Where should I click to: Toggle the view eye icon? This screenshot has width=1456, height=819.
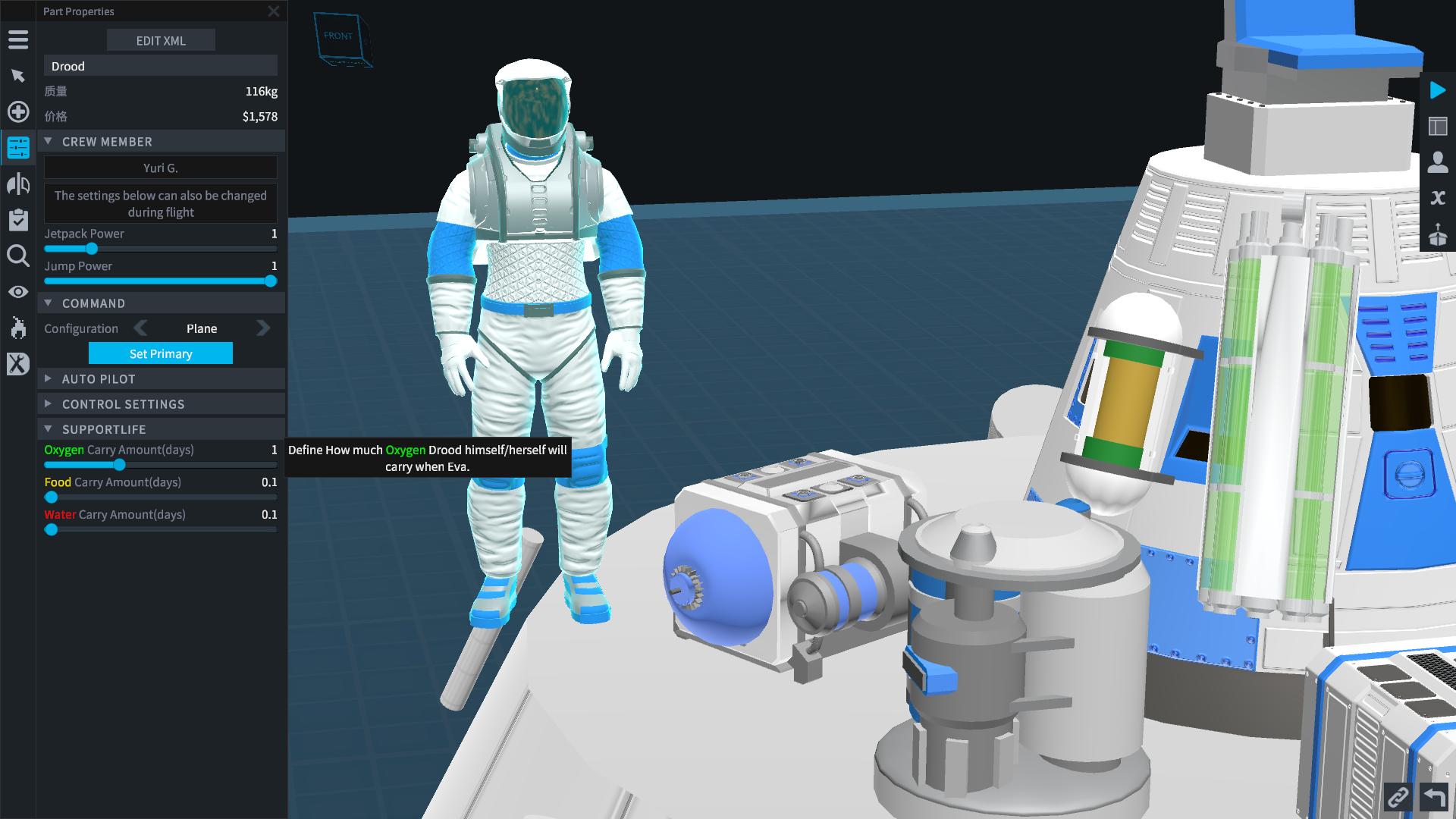[x=18, y=292]
